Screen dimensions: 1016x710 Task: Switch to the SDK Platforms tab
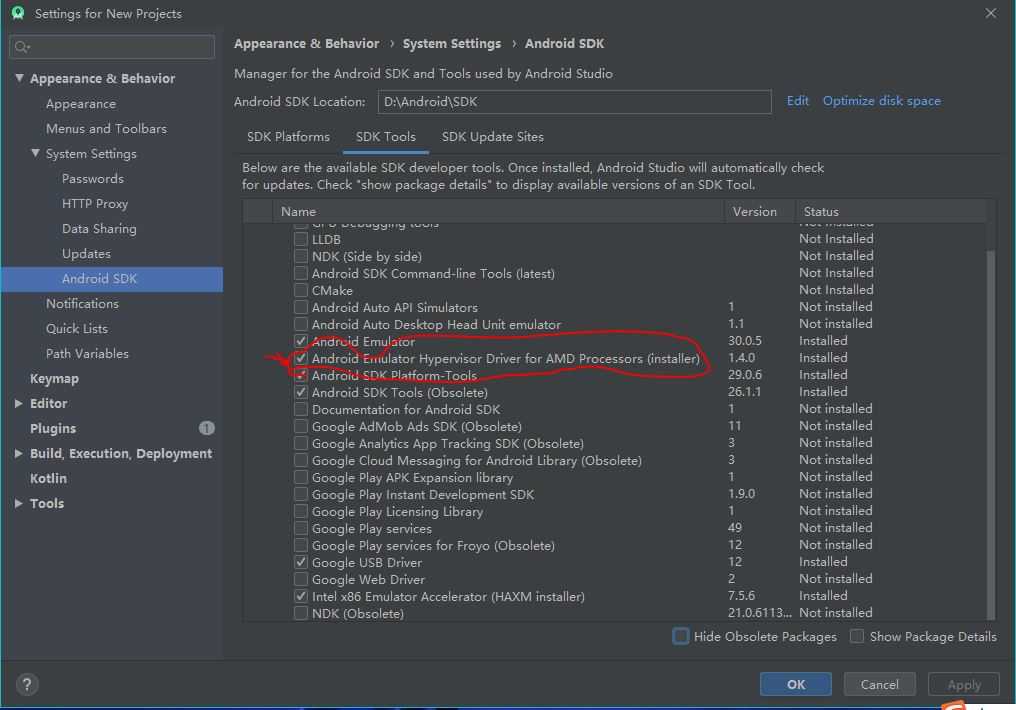click(x=288, y=137)
